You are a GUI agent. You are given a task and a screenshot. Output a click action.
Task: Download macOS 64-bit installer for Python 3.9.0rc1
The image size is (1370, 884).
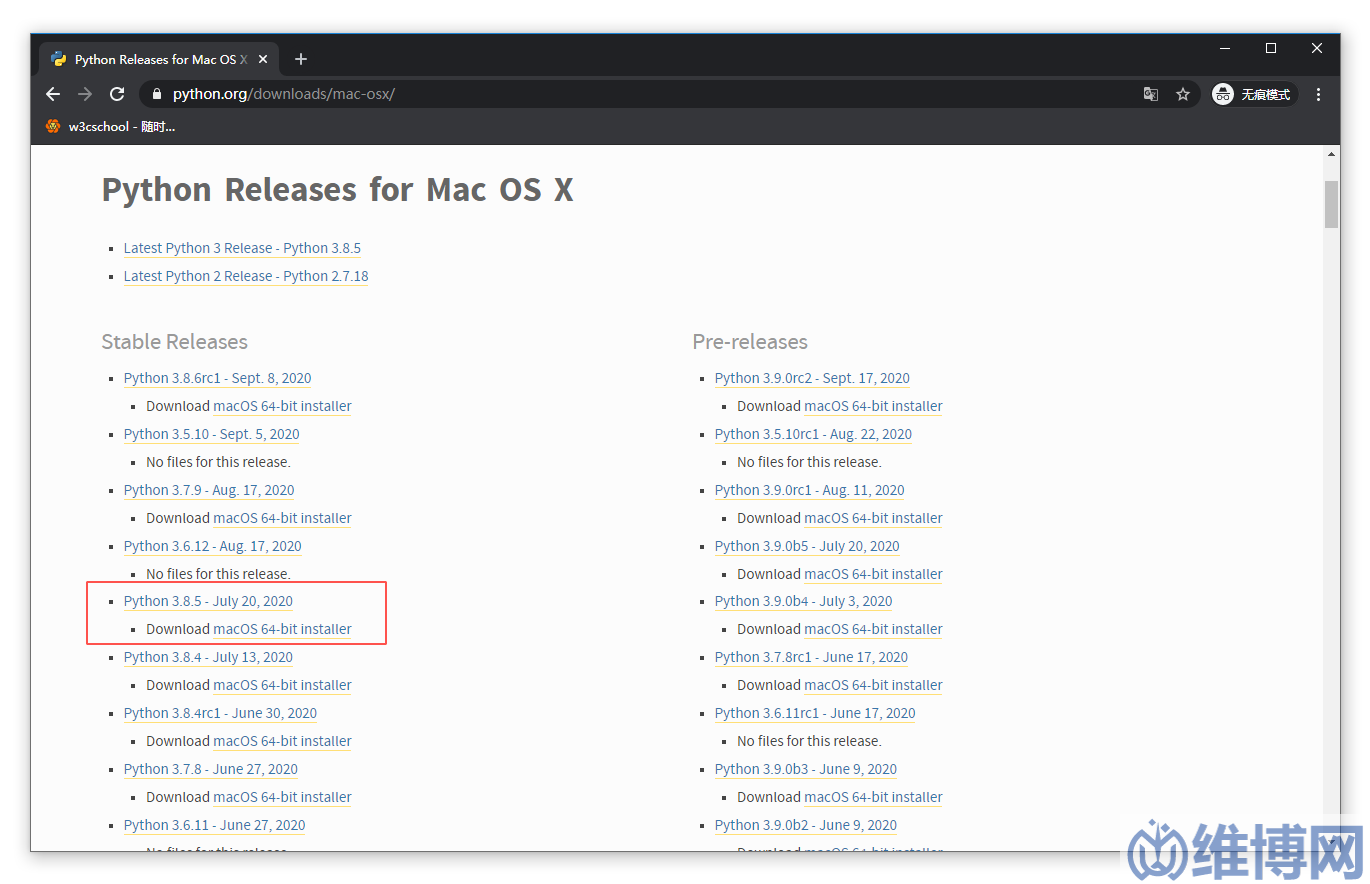[x=874, y=518]
